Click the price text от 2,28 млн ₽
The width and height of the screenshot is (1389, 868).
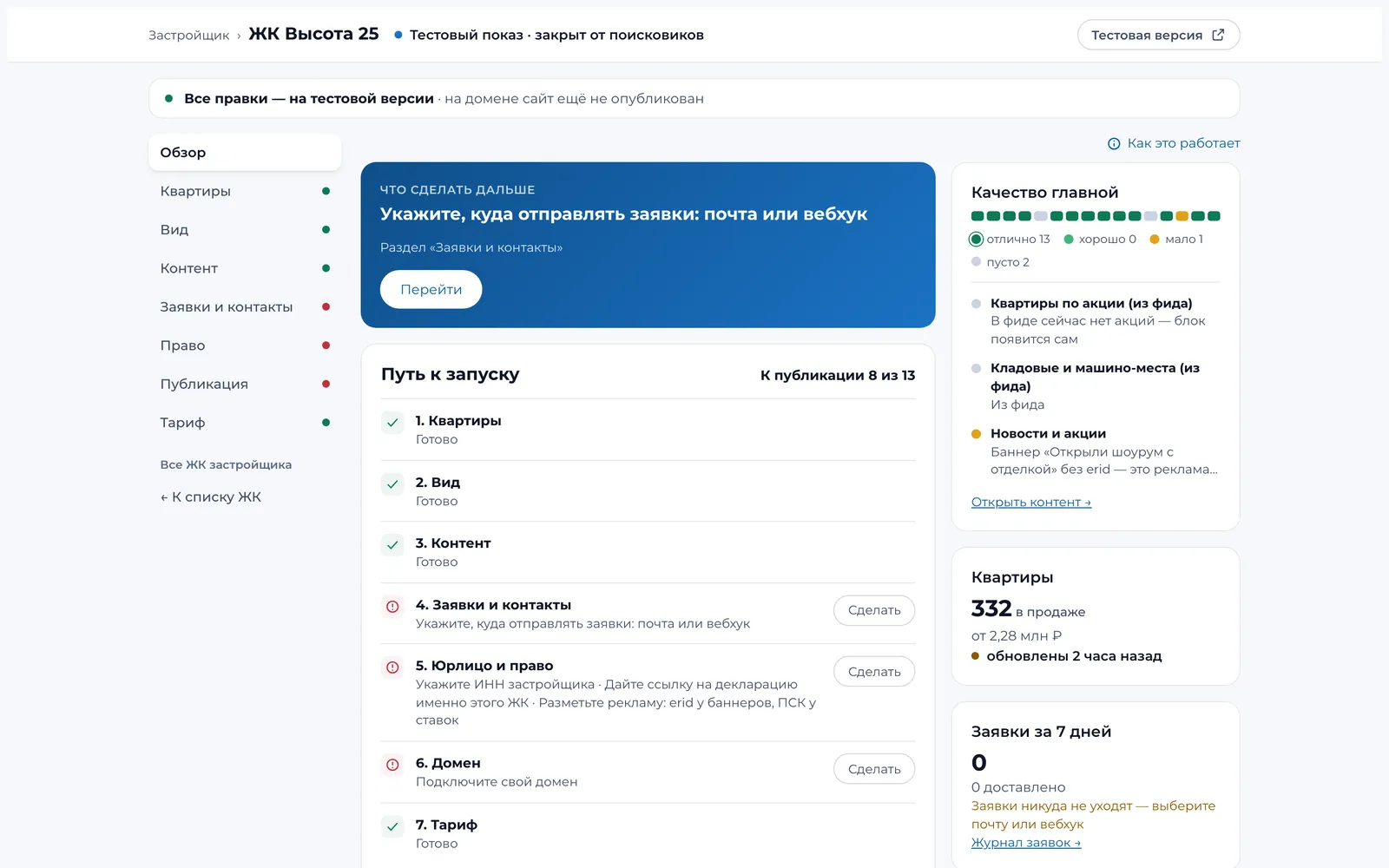click(1017, 636)
